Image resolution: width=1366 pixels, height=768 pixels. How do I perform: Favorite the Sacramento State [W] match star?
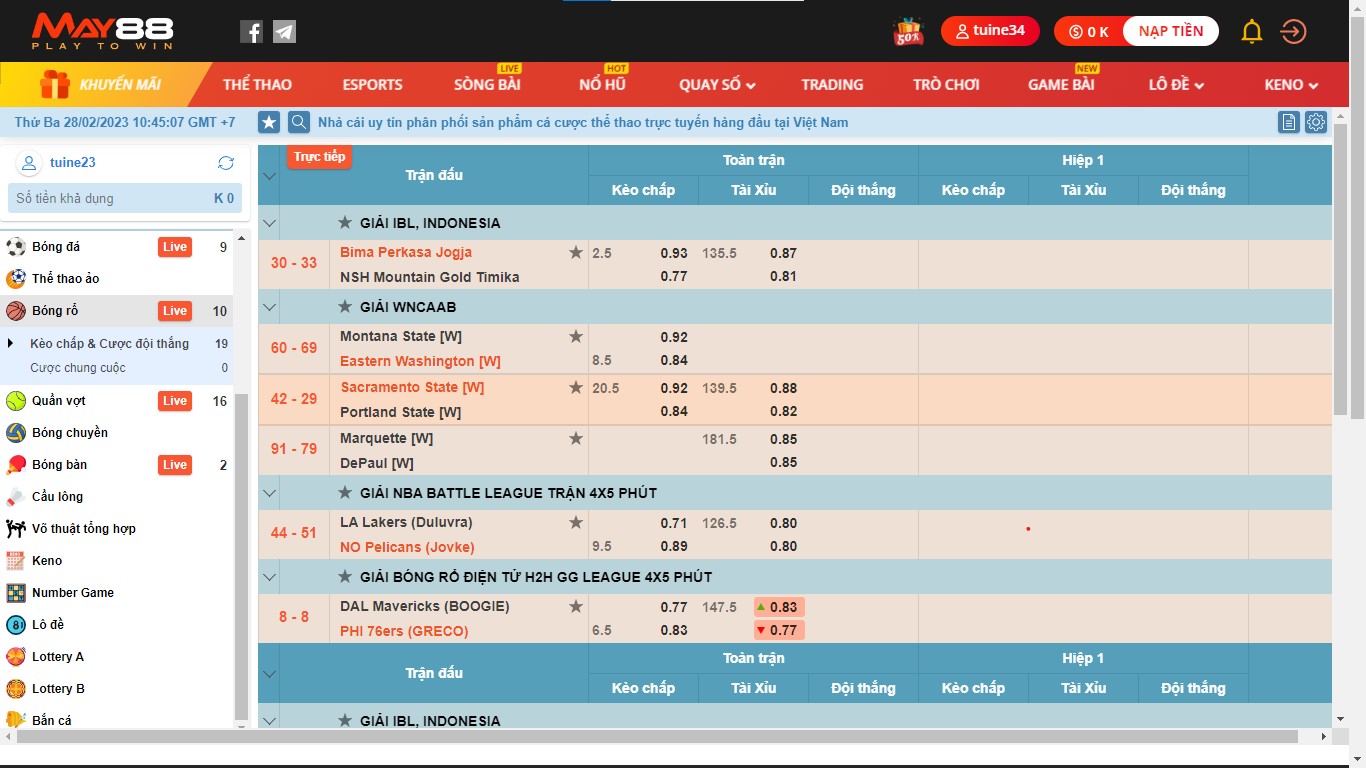(576, 387)
